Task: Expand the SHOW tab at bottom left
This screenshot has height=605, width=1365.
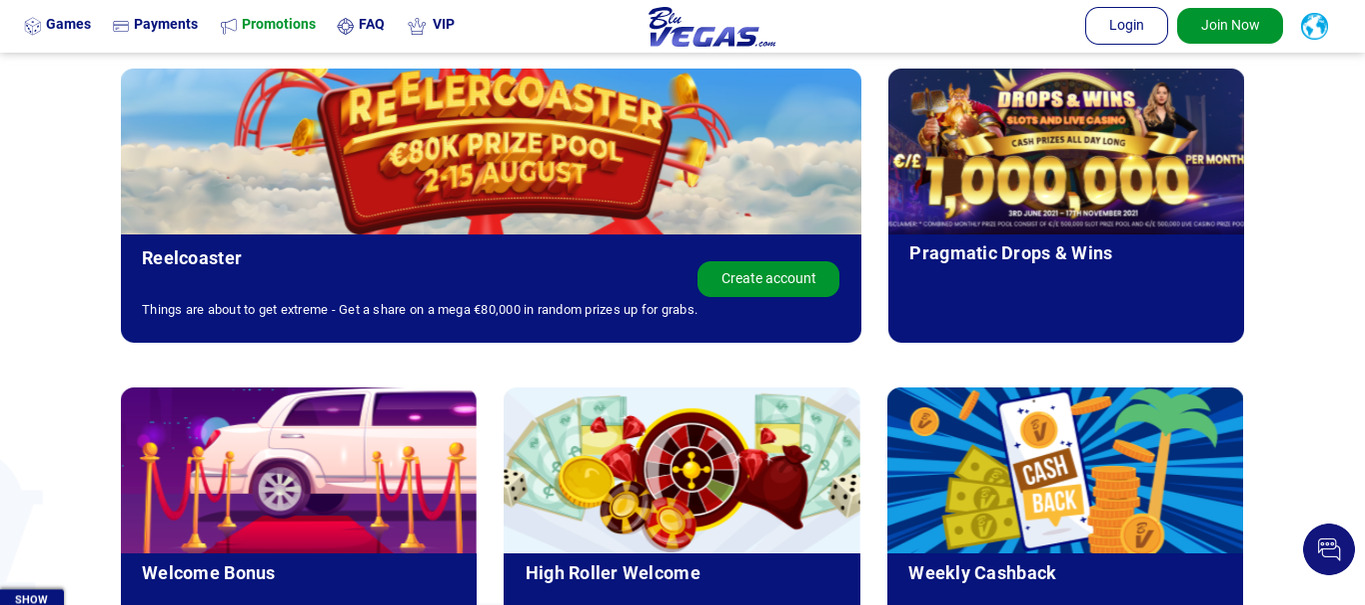Action: (32, 598)
